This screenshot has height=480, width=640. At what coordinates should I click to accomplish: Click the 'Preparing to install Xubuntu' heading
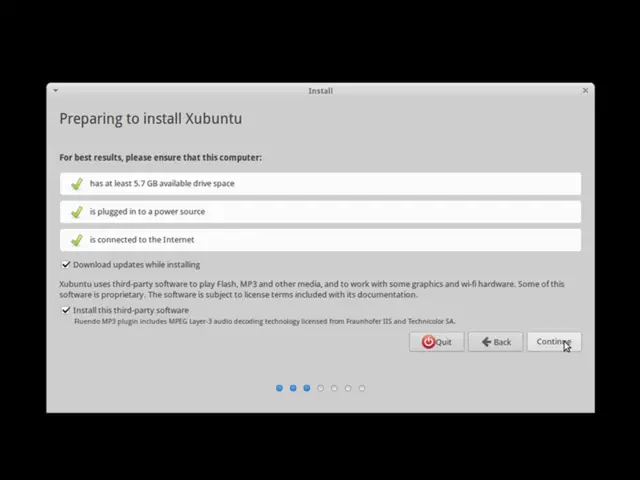pyautogui.click(x=151, y=118)
